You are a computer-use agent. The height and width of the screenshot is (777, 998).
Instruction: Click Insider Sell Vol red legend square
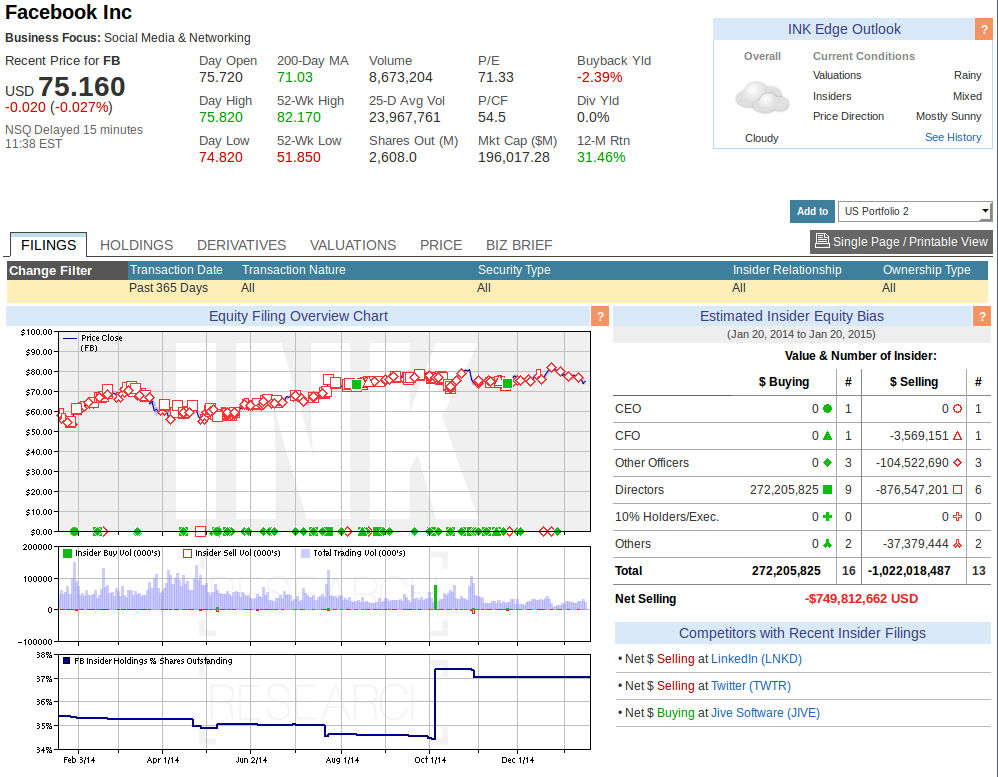(x=187, y=553)
